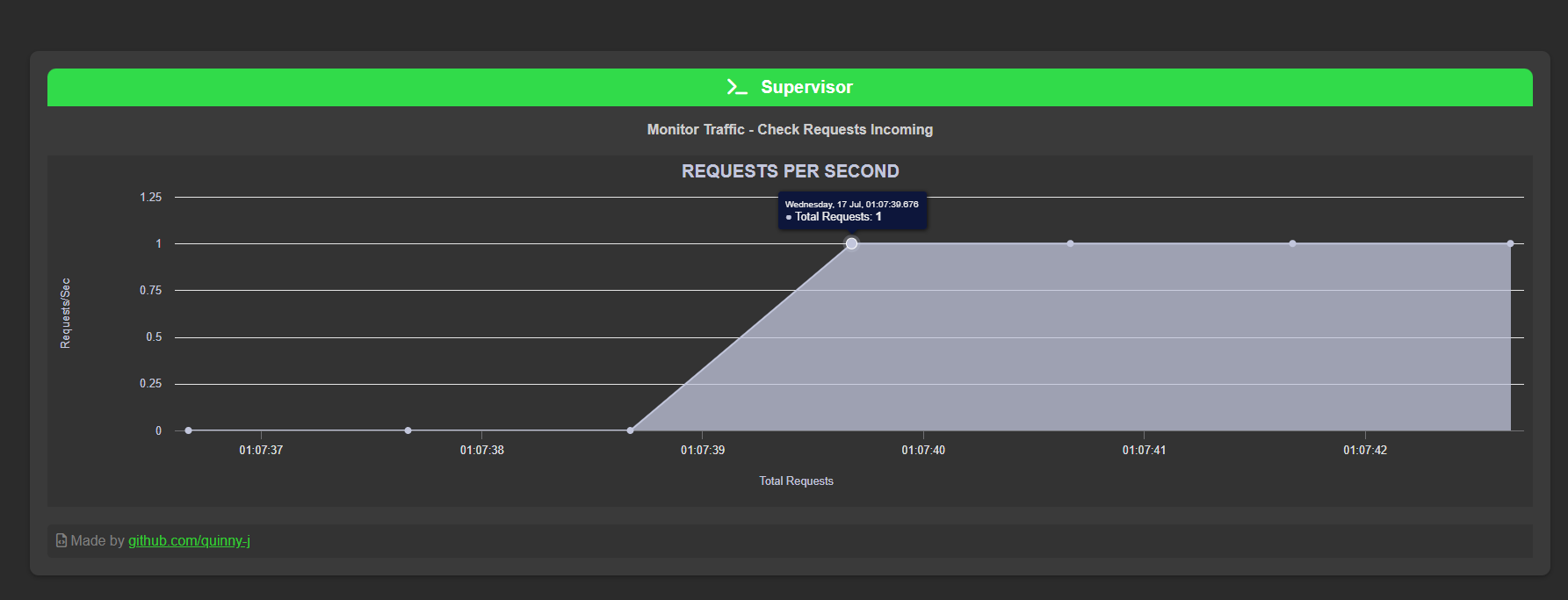Click the 0.5 y-axis label
Viewport: 1568px width, 600px height.
pos(154,336)
